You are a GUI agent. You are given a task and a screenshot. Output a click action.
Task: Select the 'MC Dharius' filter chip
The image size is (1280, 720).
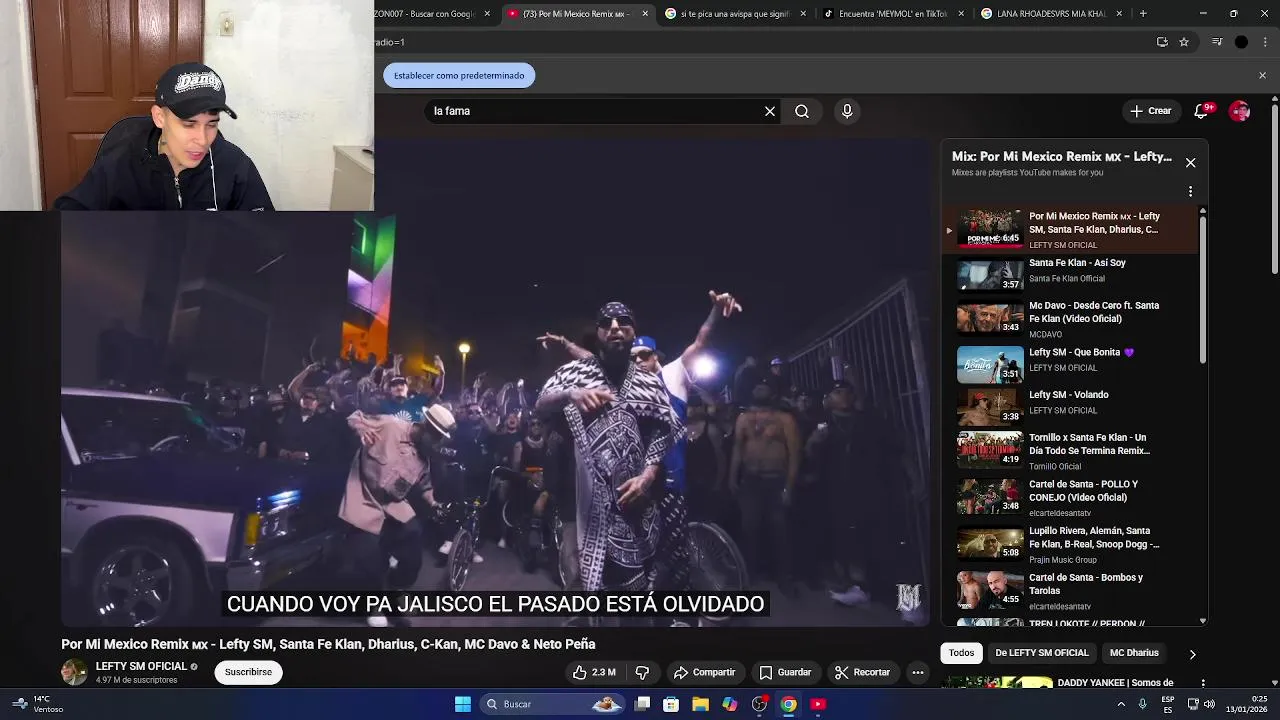[x=1134, y=653]
